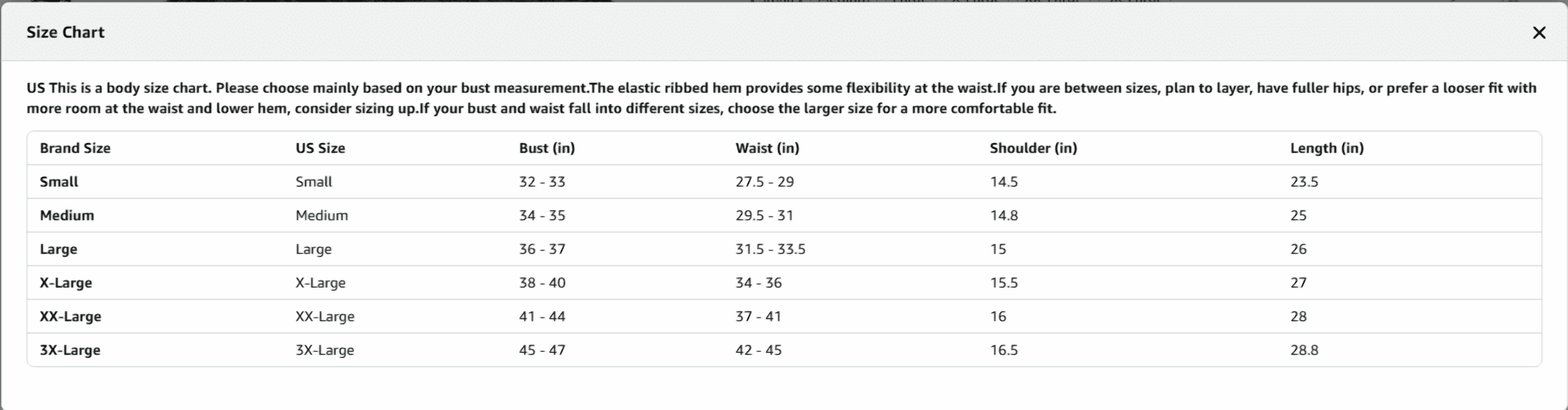
Task: Select the bold Large brand size row
Action: coord(58,249)
